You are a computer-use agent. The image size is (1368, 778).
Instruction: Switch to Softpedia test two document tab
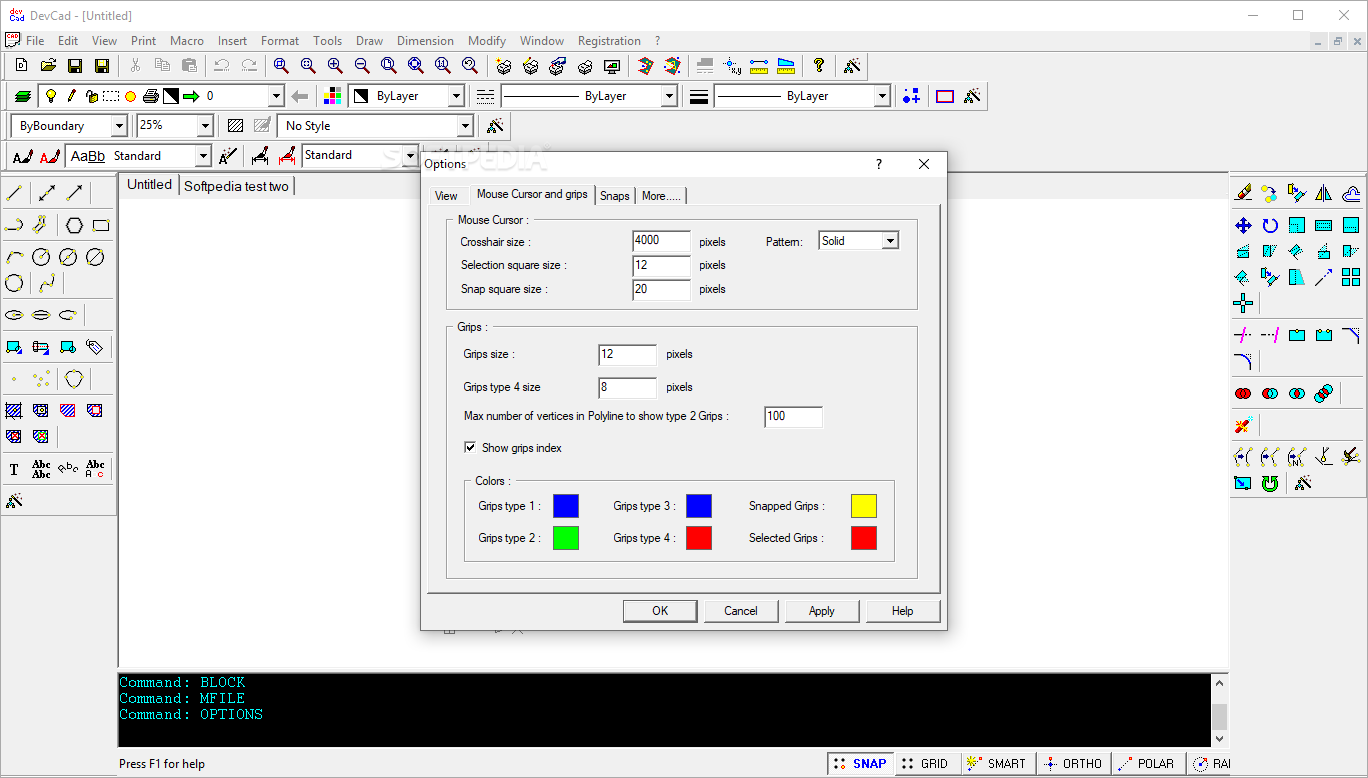pos(236,186)
